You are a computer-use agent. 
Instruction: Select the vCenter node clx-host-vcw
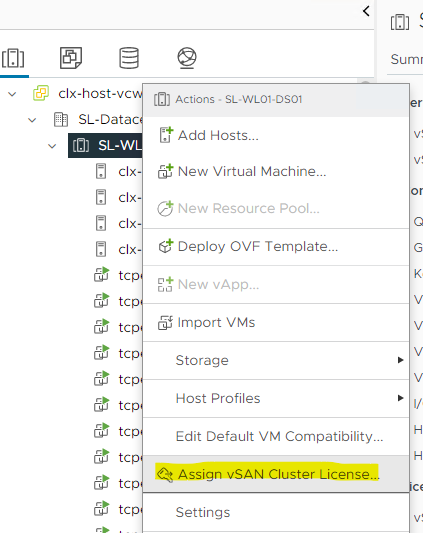(100, 93)
